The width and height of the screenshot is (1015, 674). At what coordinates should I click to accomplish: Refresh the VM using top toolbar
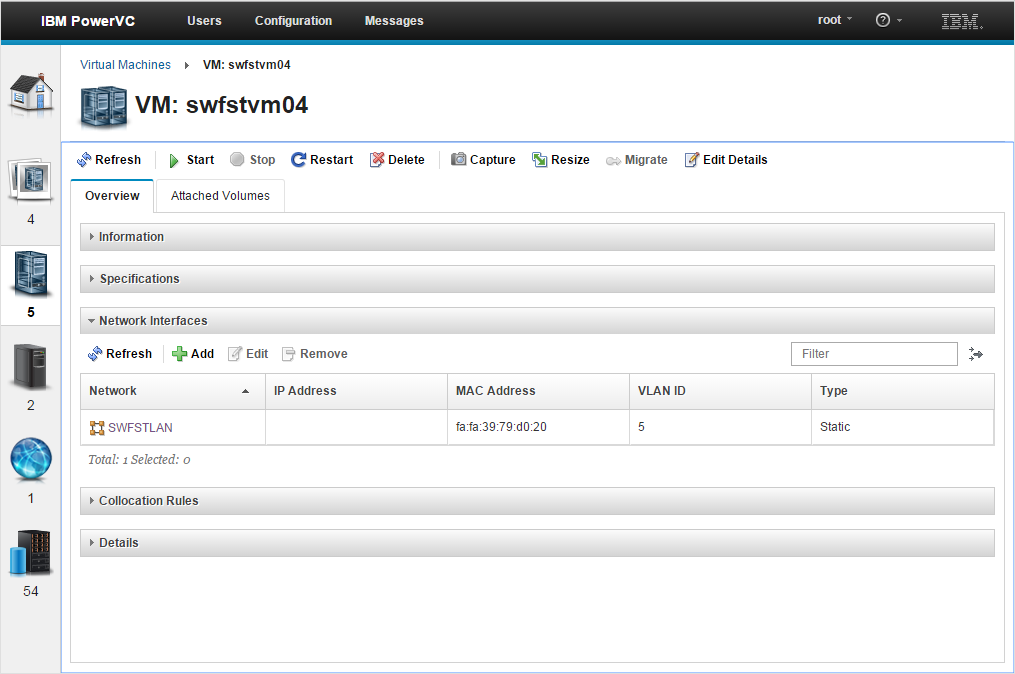click(109, 160)
